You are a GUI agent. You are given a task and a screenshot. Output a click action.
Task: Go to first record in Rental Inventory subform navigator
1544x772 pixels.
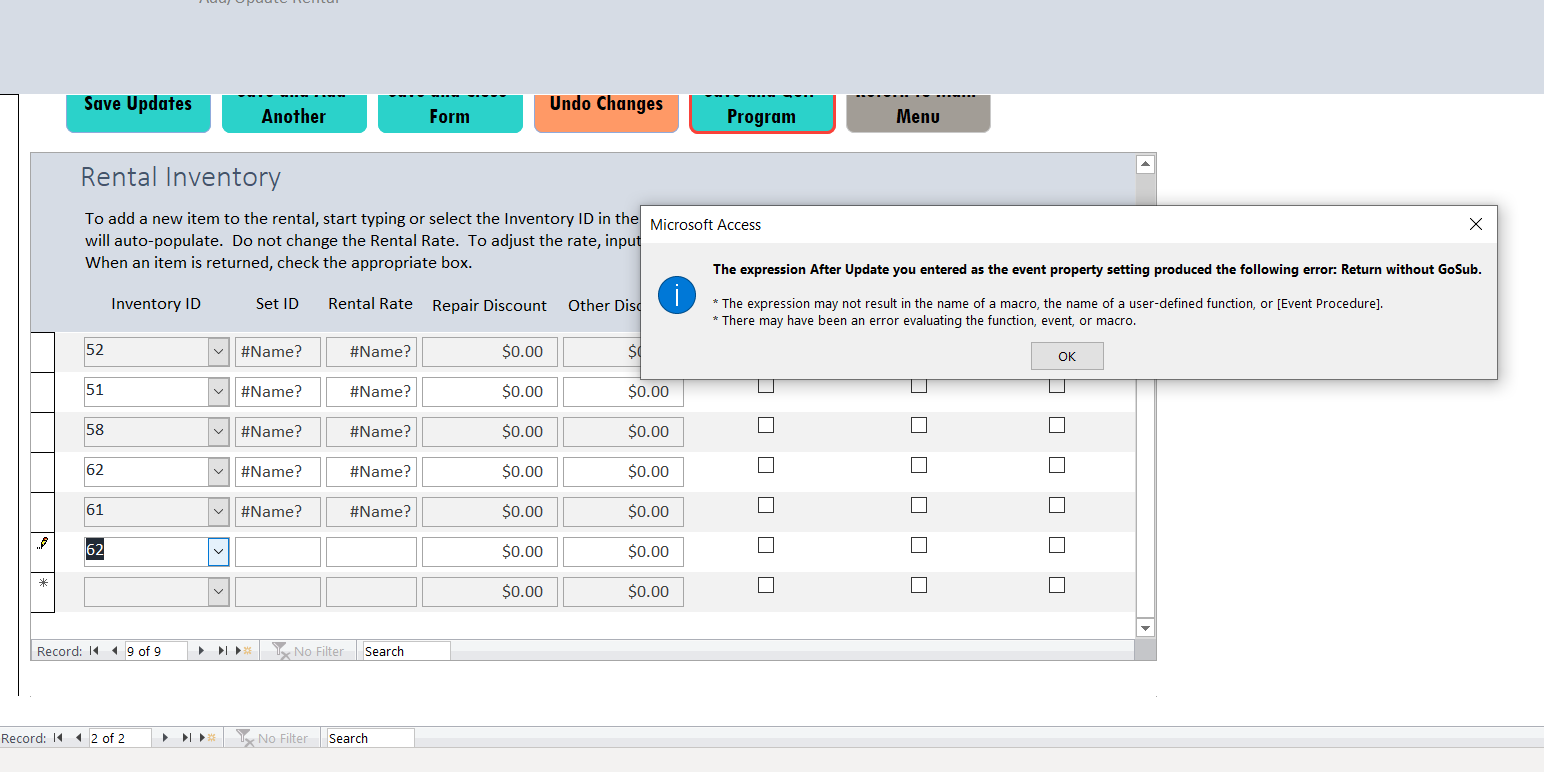(94, 651)
